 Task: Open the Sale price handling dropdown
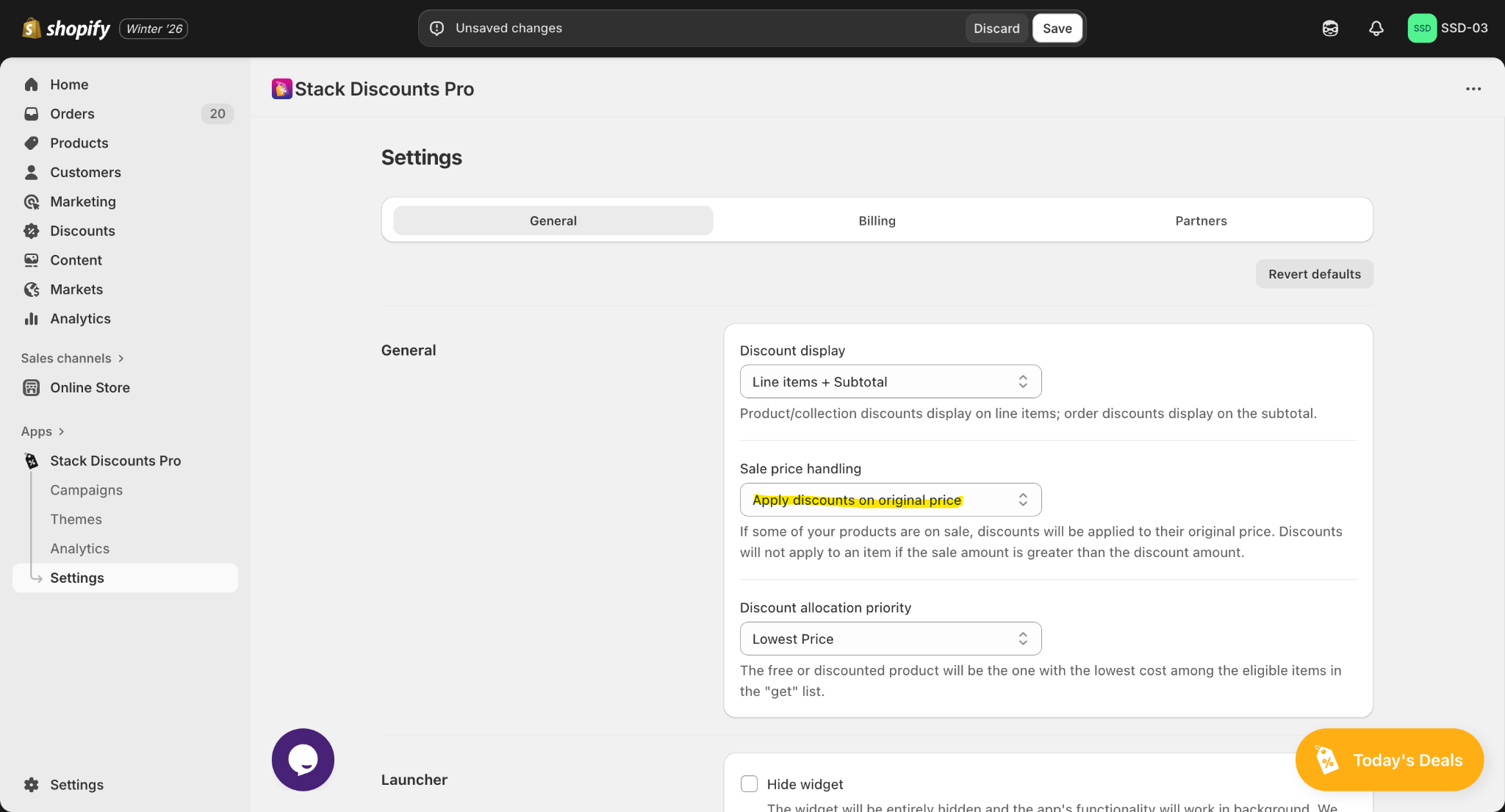pyautogui.click(x=890, y=500)
